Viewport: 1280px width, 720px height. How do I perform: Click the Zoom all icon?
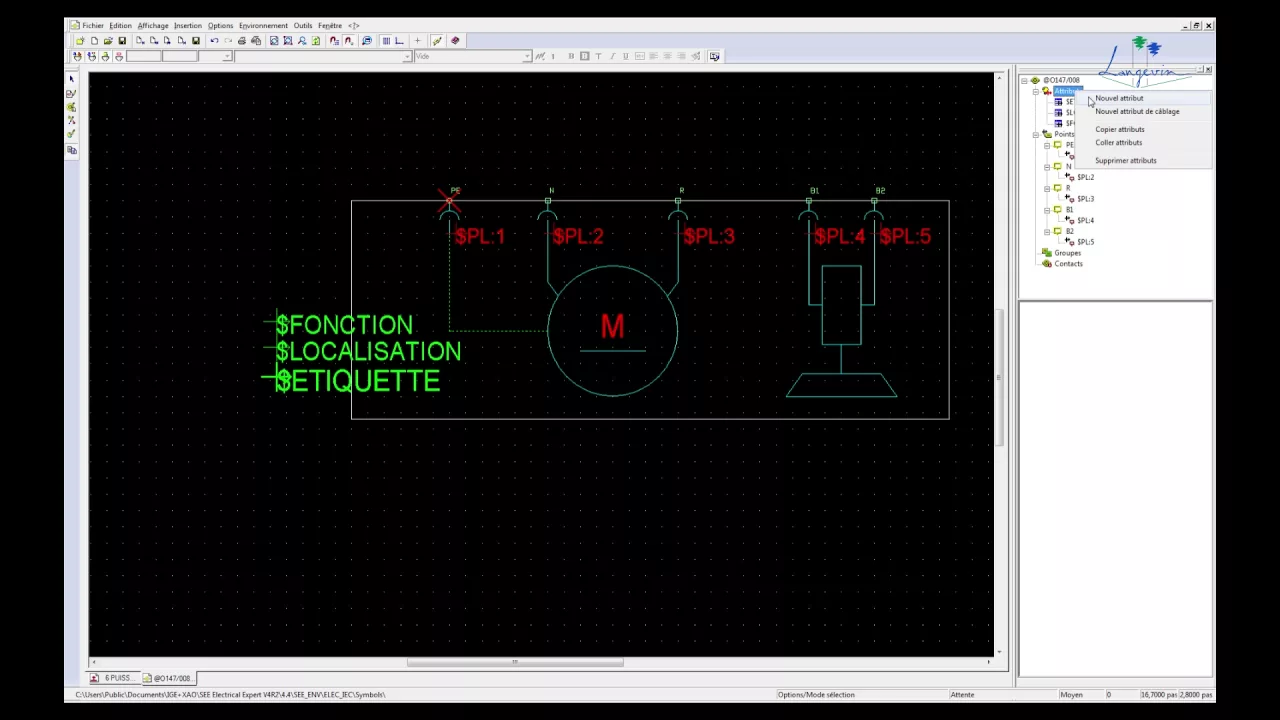pos(288,41)
